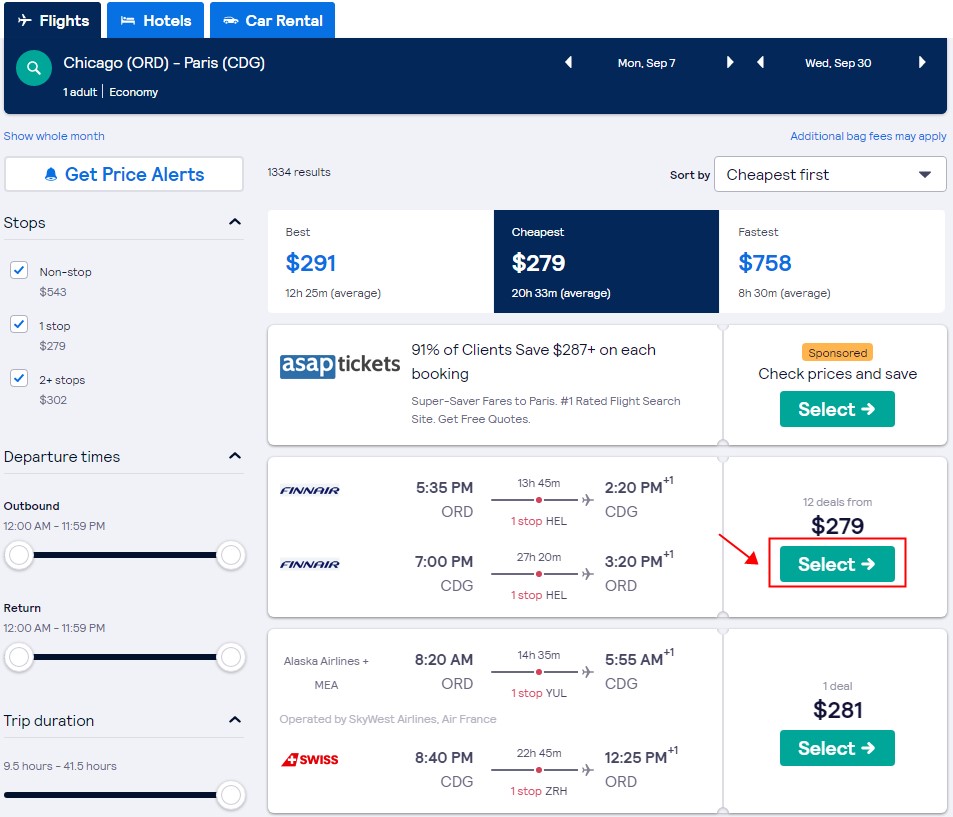Click Outbound slider left handle

[19, 555]
